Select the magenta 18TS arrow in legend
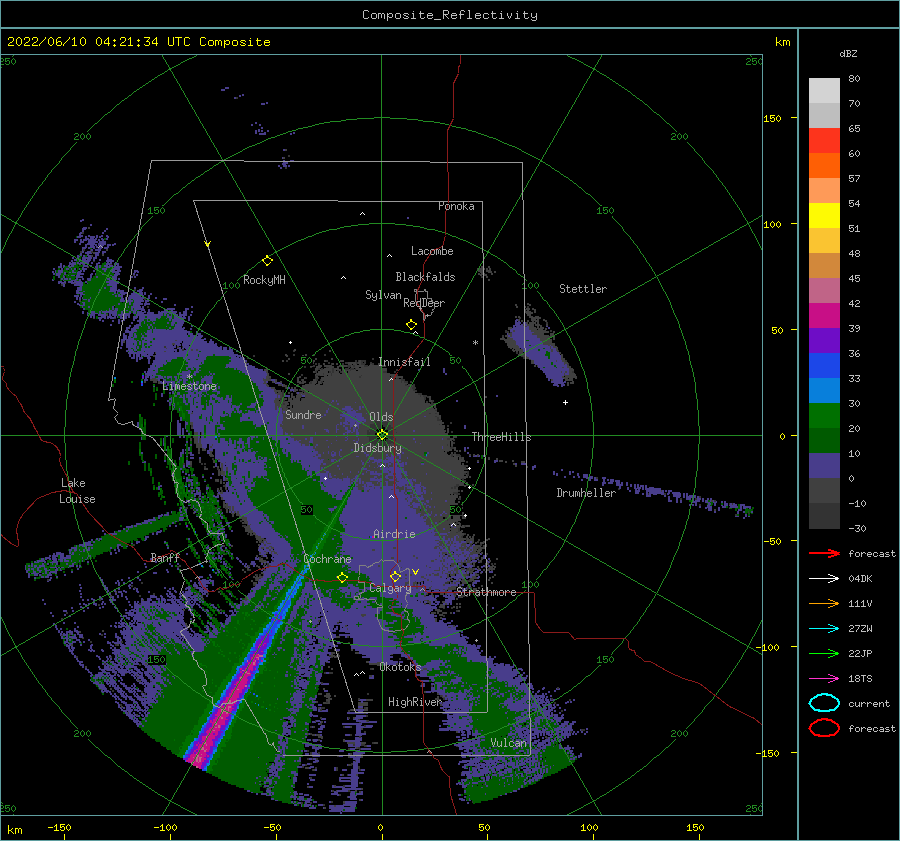Image resolution: width=900 pixels, height=841 pixels. [824, 679]
